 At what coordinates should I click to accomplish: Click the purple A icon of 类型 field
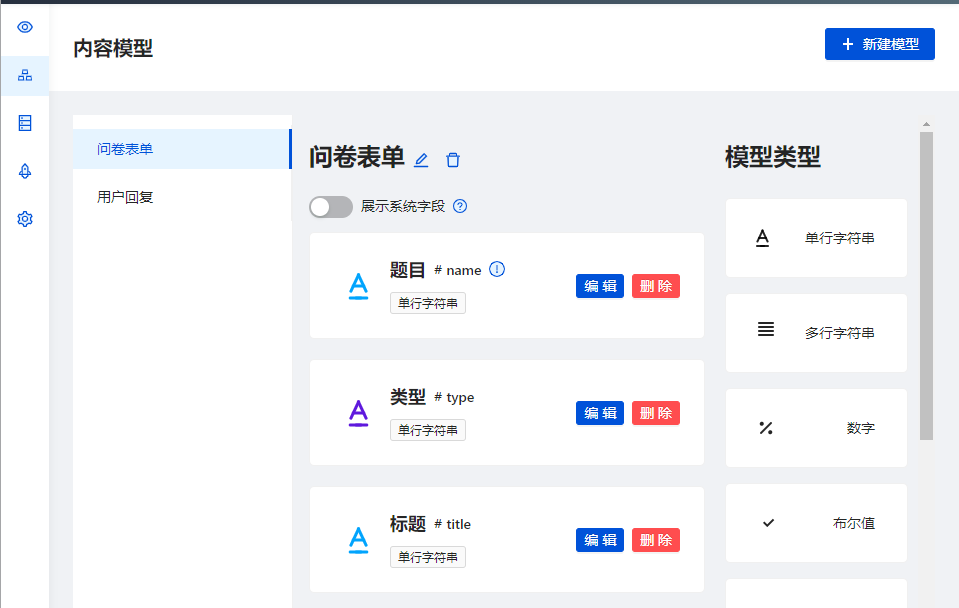[x=358, y=413]
